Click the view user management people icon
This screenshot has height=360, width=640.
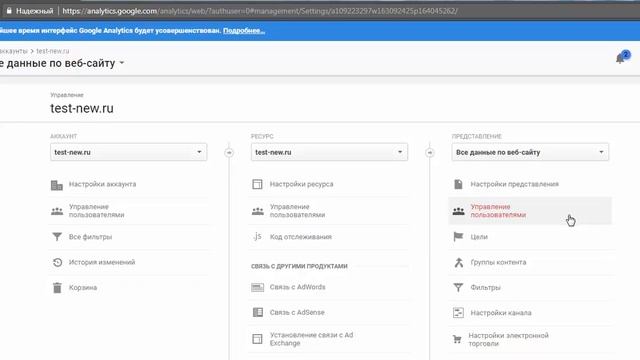coord(458,211)
